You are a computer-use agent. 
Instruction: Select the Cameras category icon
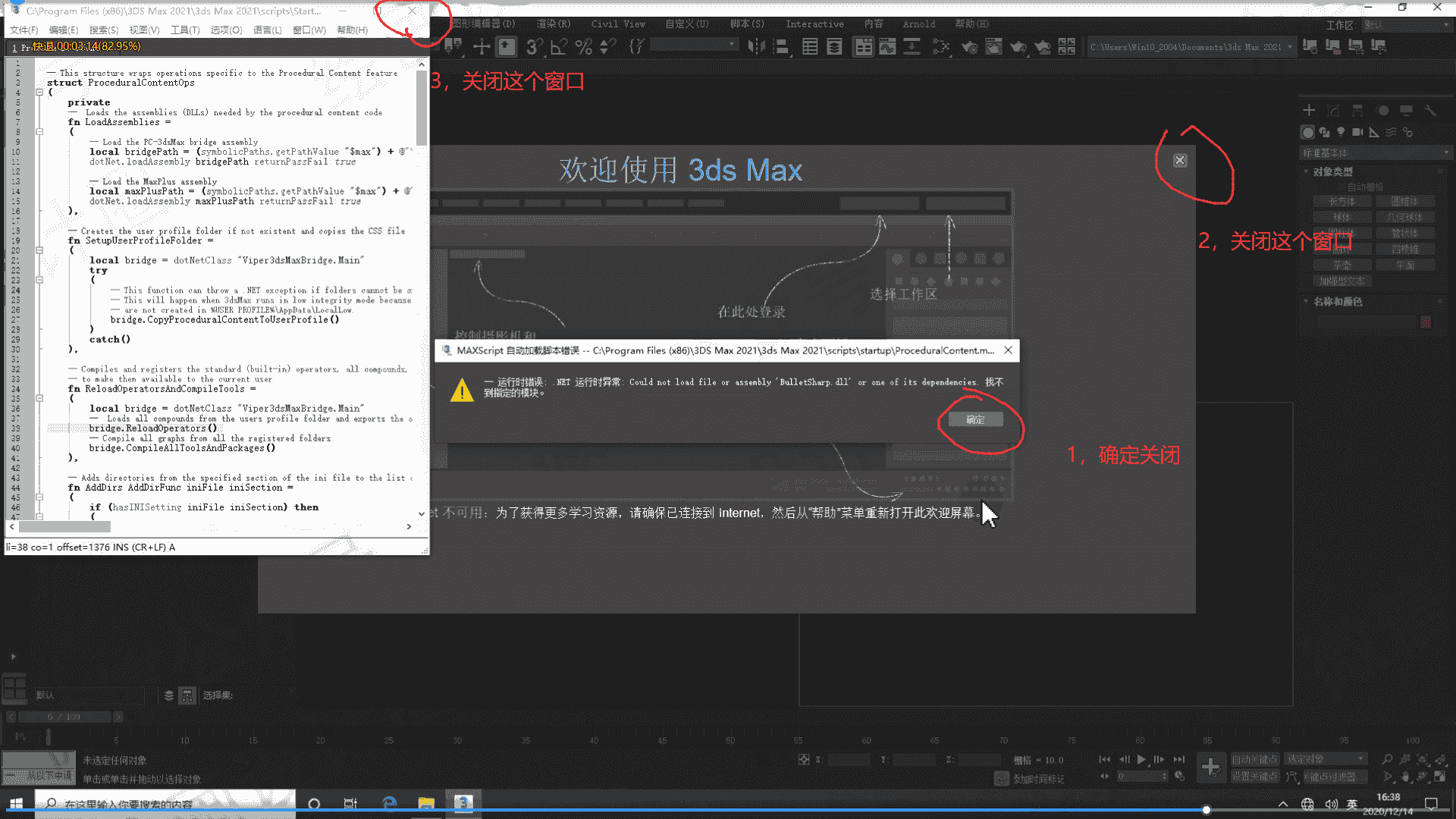click(1357, 132)
